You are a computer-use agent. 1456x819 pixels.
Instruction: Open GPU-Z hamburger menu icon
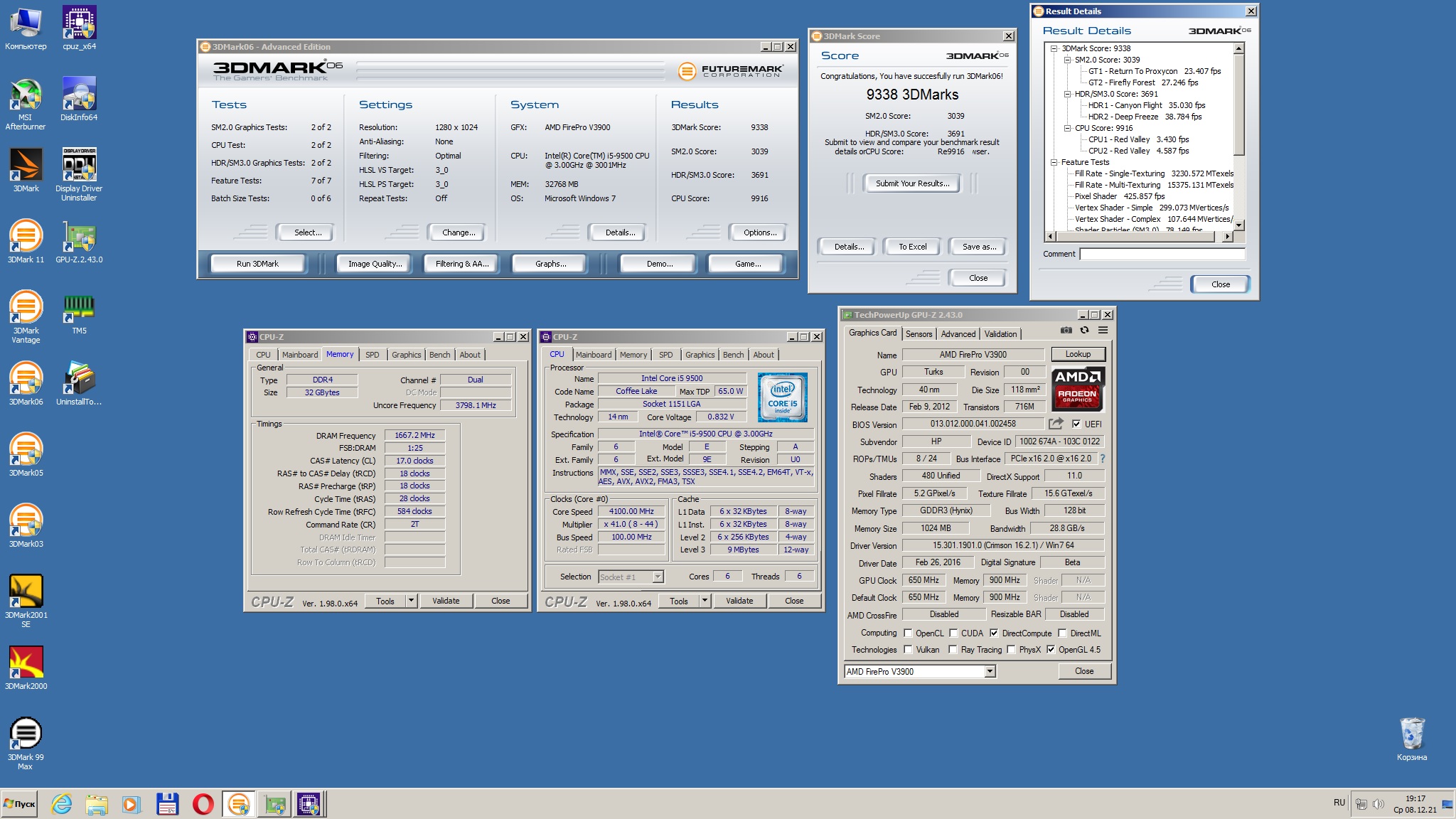1103,330
